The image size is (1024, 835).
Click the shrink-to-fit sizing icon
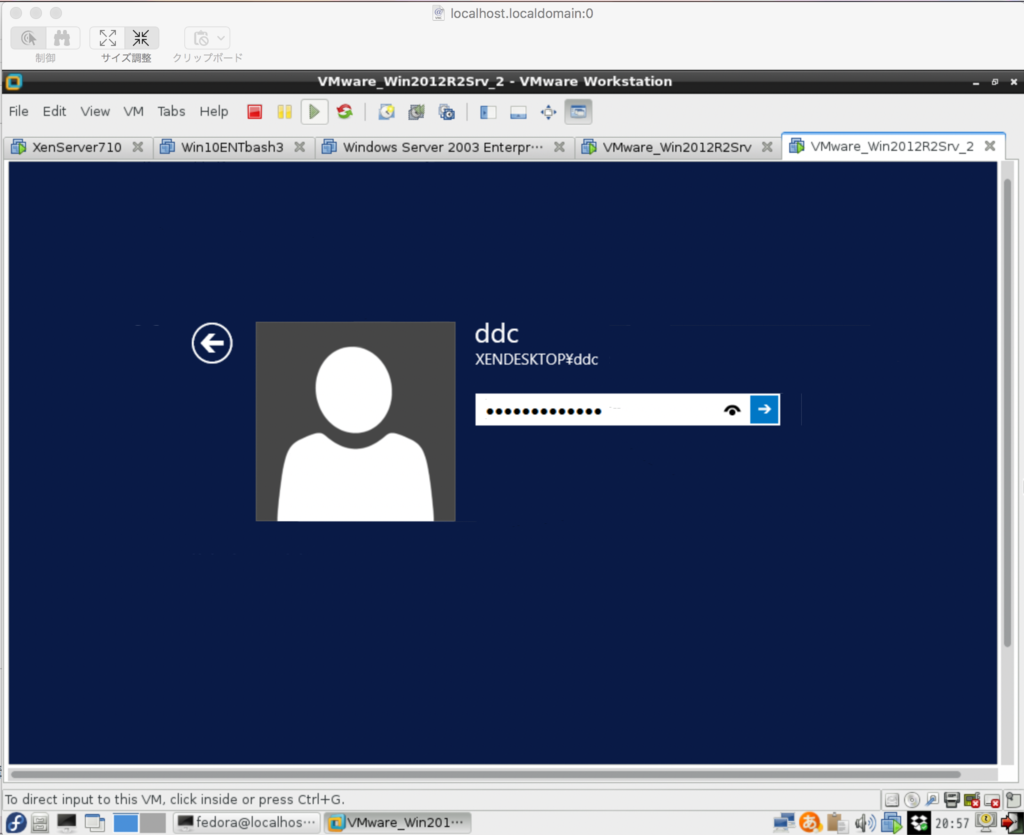click(x=141, y=38)
